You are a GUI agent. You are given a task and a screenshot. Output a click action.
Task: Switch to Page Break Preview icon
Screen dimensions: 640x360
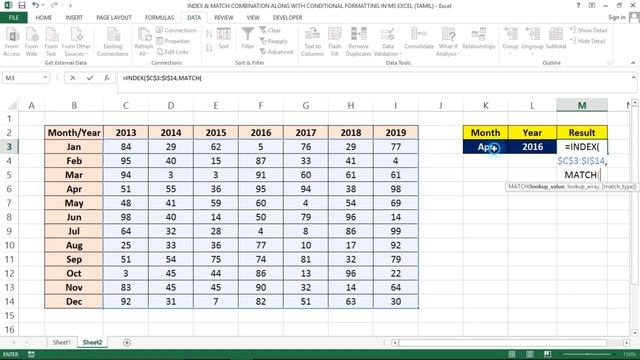[547, 354]
